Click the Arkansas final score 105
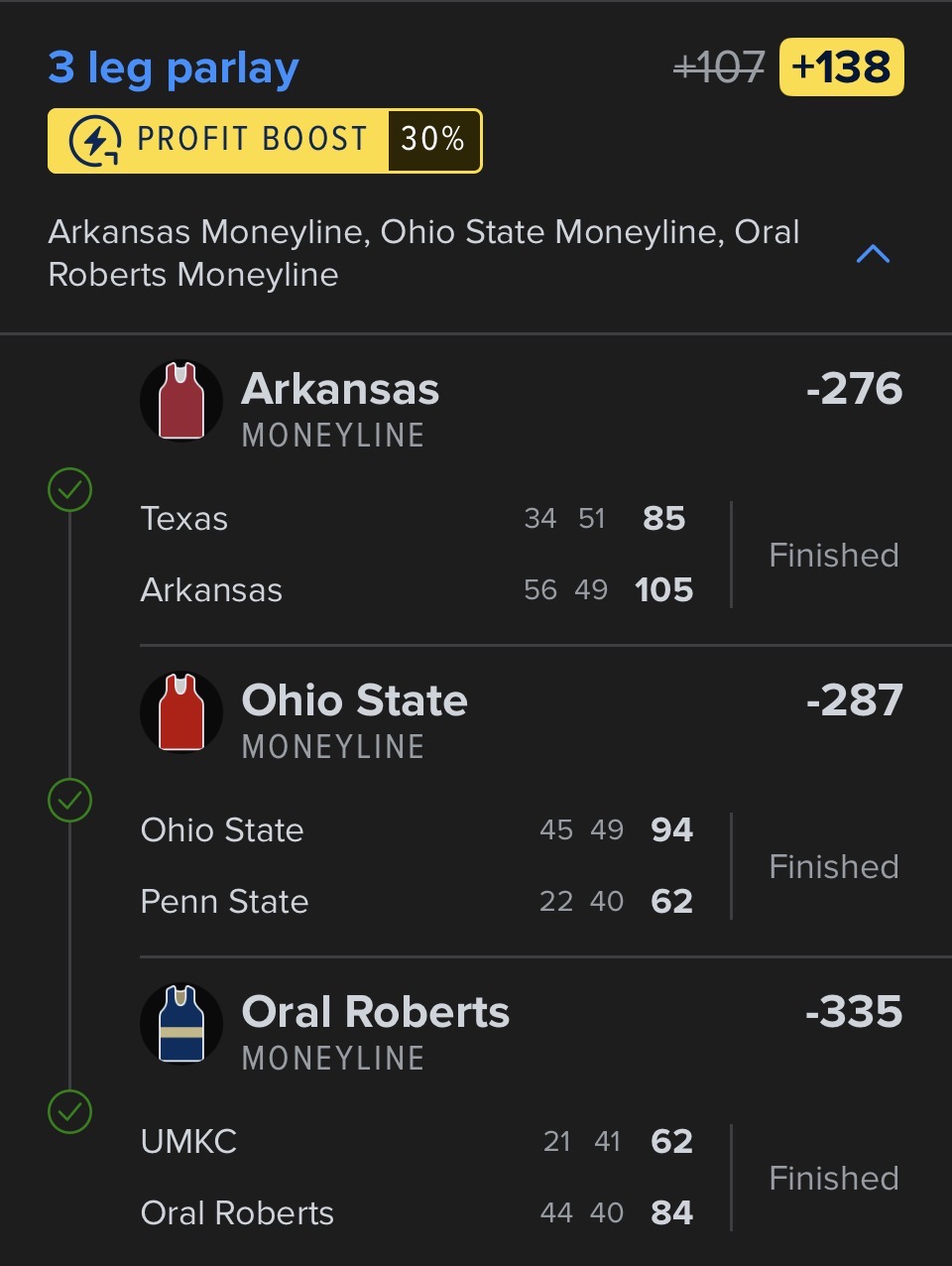The image size is (952, 1266). tap(663, 590)
